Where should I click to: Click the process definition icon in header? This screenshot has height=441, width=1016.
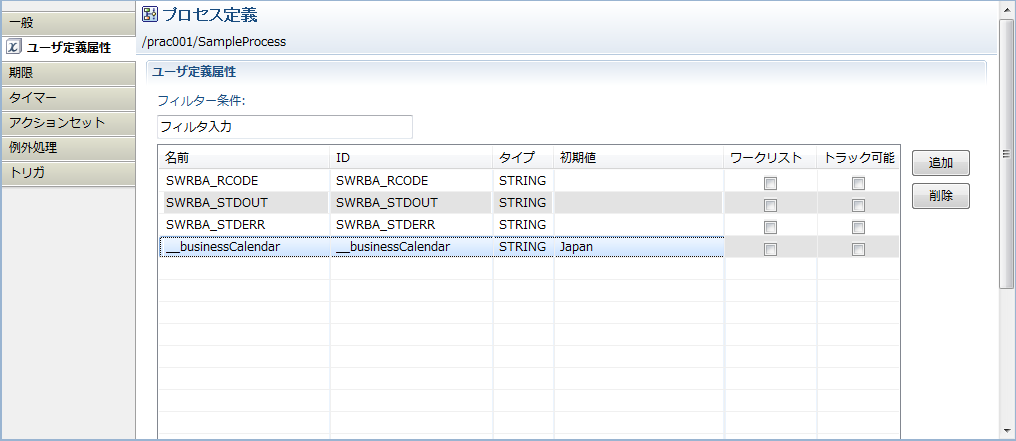150,14
